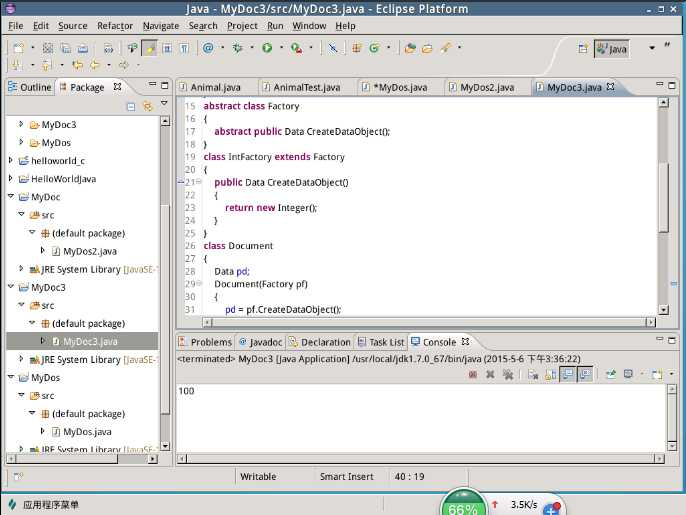
Task: Maximize the editor area button
Action: [x=672, y=85]
